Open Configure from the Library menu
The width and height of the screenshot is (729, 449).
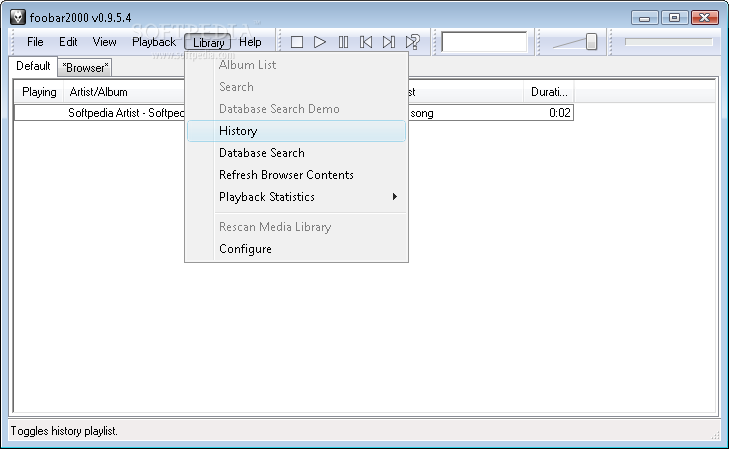coord(296,249)
